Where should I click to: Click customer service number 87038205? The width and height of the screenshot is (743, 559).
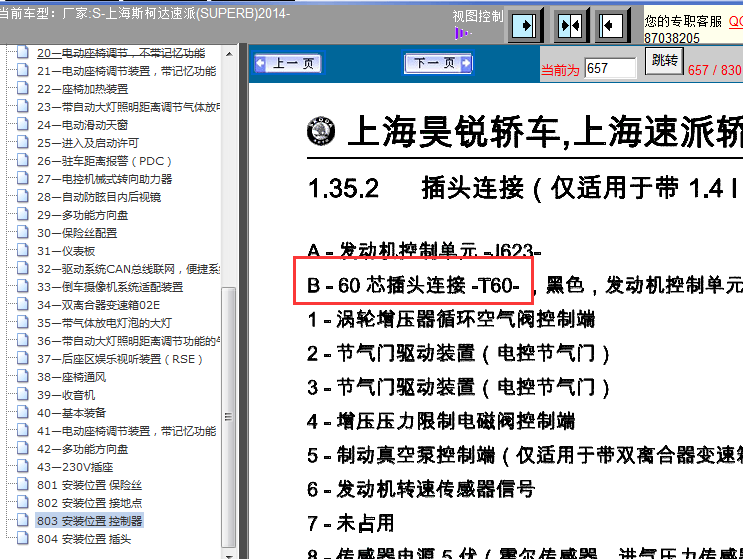[x=671, y=38]
